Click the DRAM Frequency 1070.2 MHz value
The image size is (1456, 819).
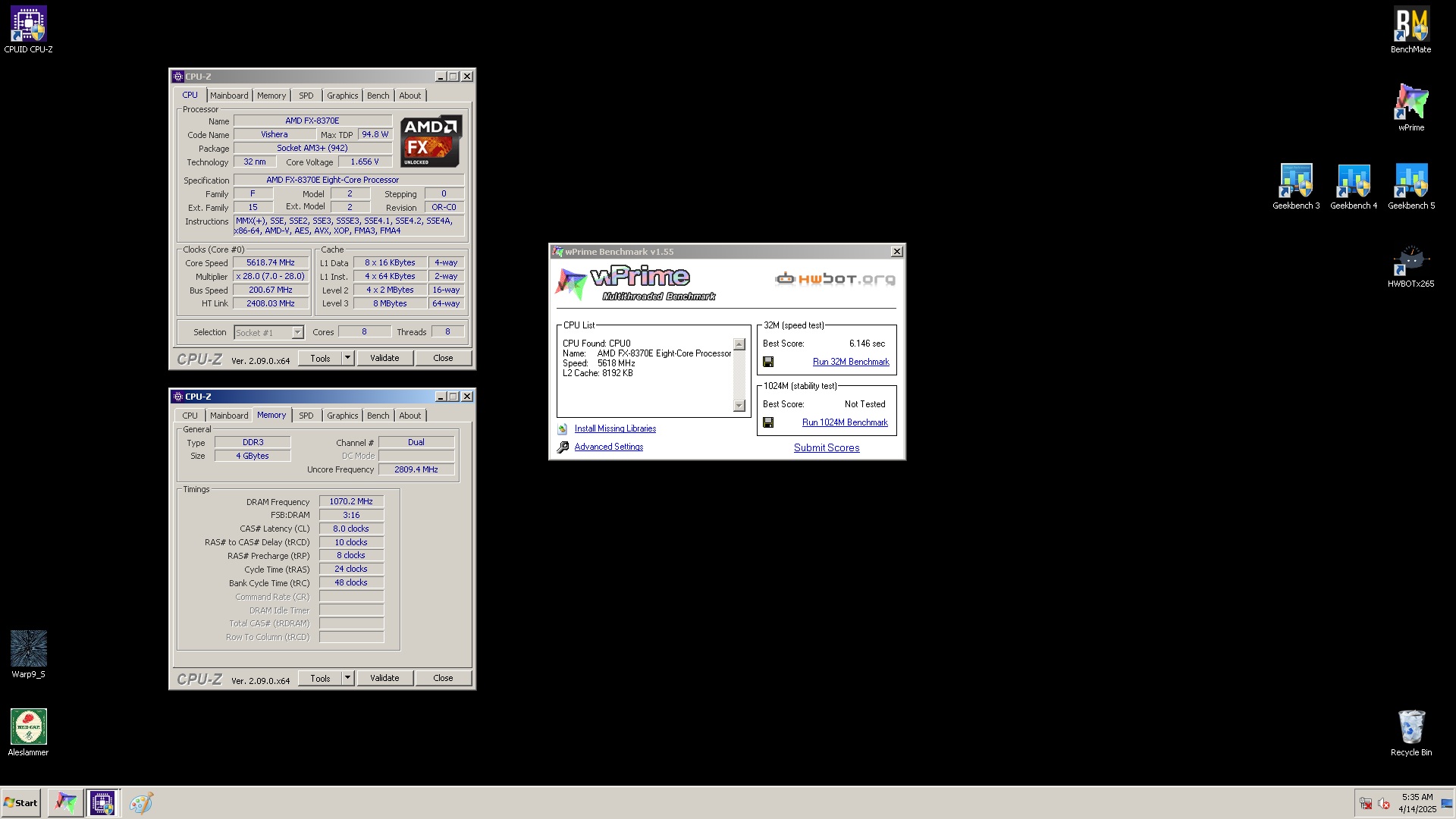[351, 502]
